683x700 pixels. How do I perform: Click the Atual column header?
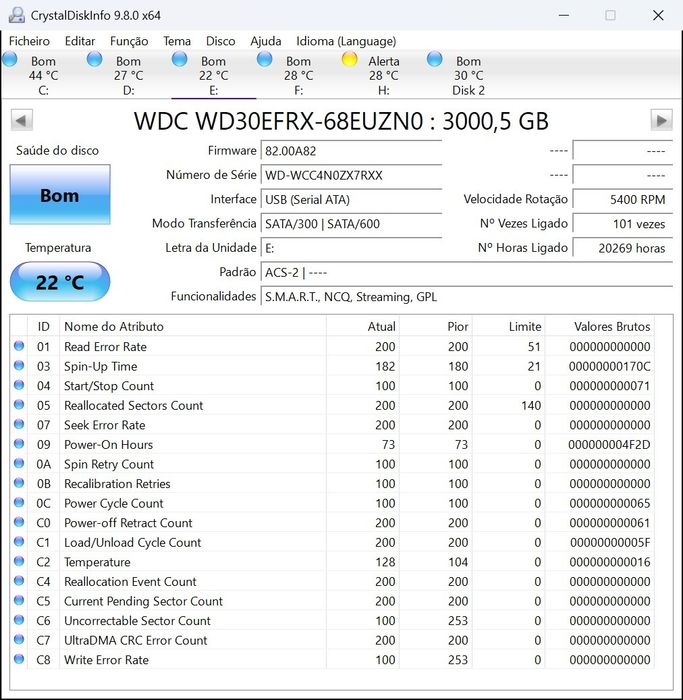coord(362,326)
